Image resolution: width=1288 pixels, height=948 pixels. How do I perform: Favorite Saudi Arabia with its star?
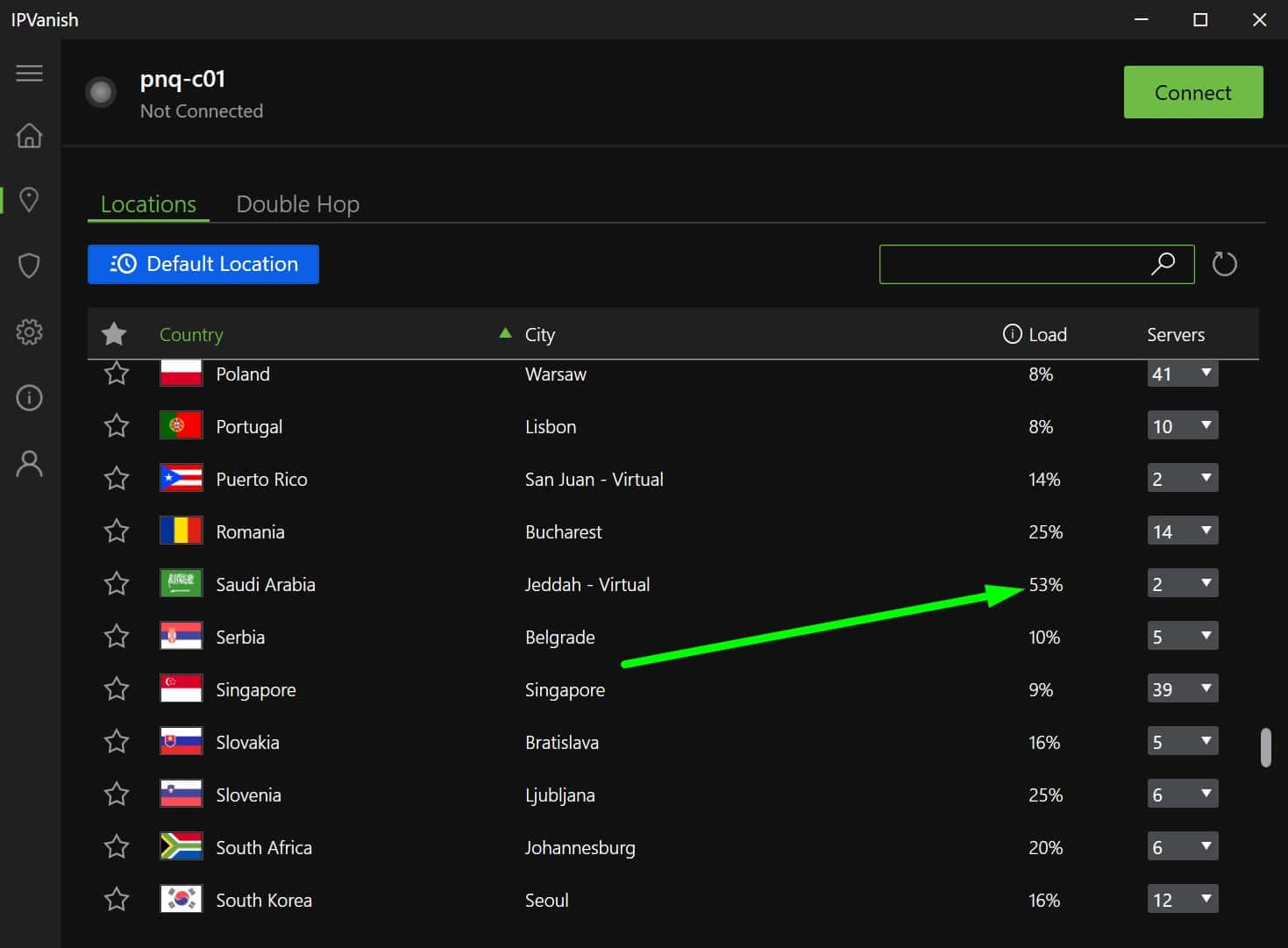point(117,584)
